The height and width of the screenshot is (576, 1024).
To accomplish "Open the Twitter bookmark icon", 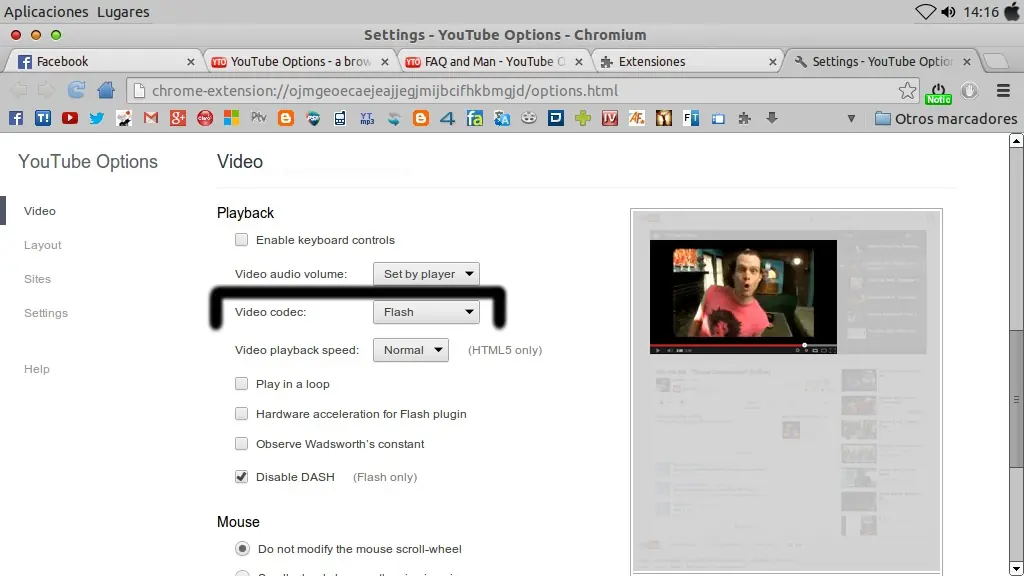I will pyautogui.click(x=96, y=118).
